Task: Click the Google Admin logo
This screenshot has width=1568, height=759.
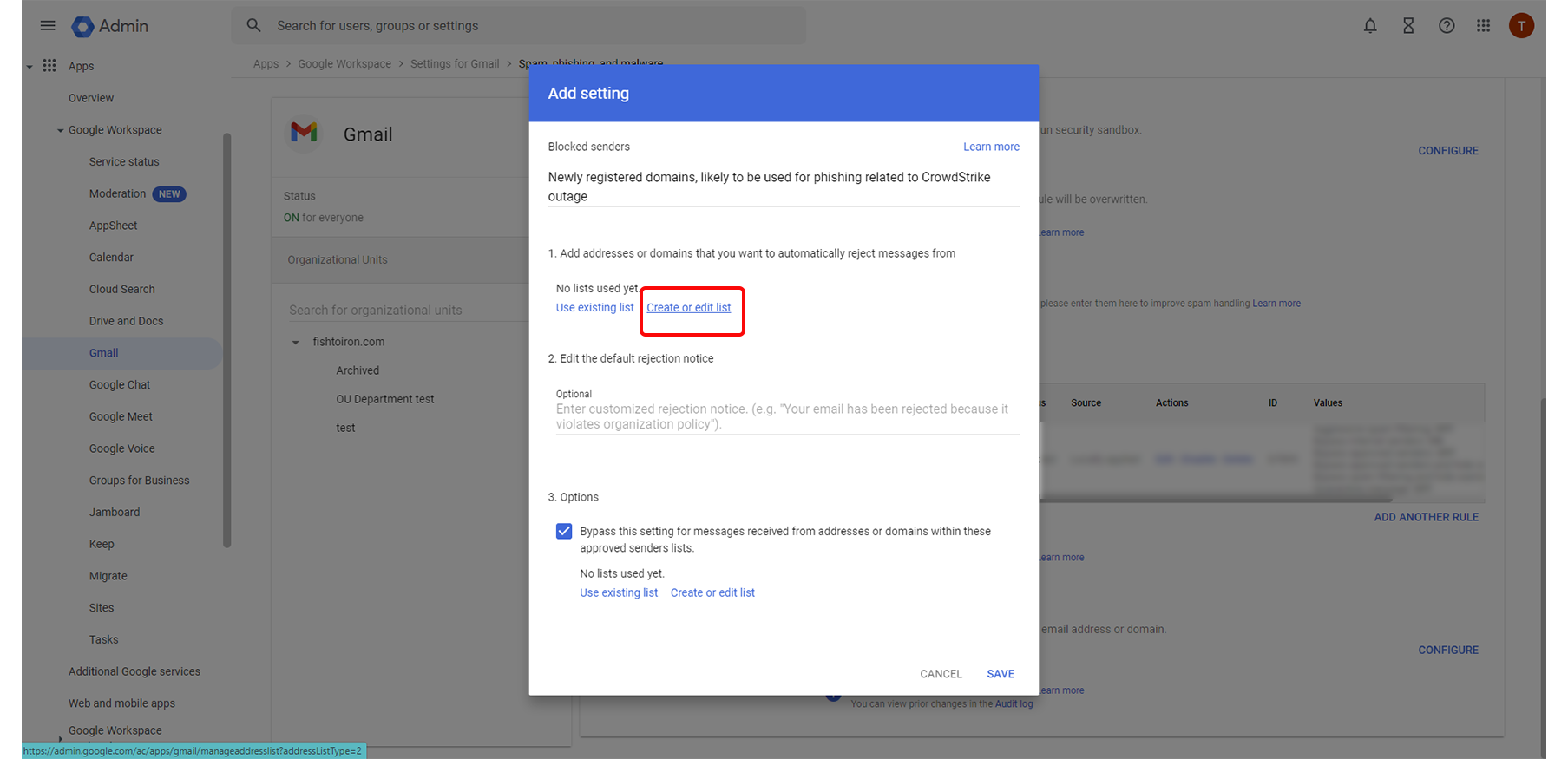Action: coord(83,27)
